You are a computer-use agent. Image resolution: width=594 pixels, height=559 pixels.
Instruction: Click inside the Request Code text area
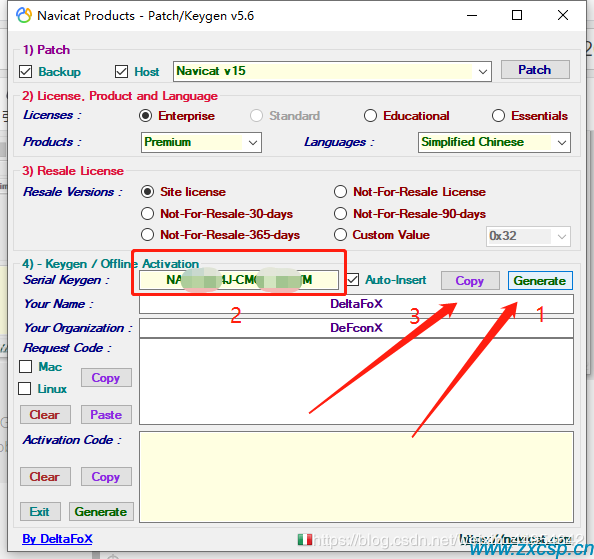[356, 381]
